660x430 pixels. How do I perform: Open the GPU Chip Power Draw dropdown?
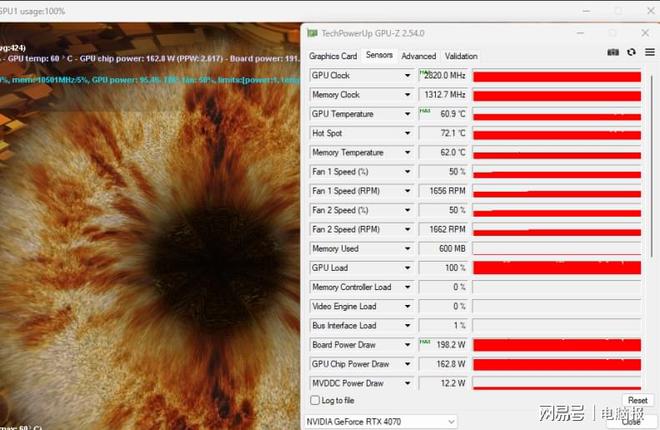pyautogui.click(x=407, y=364)
